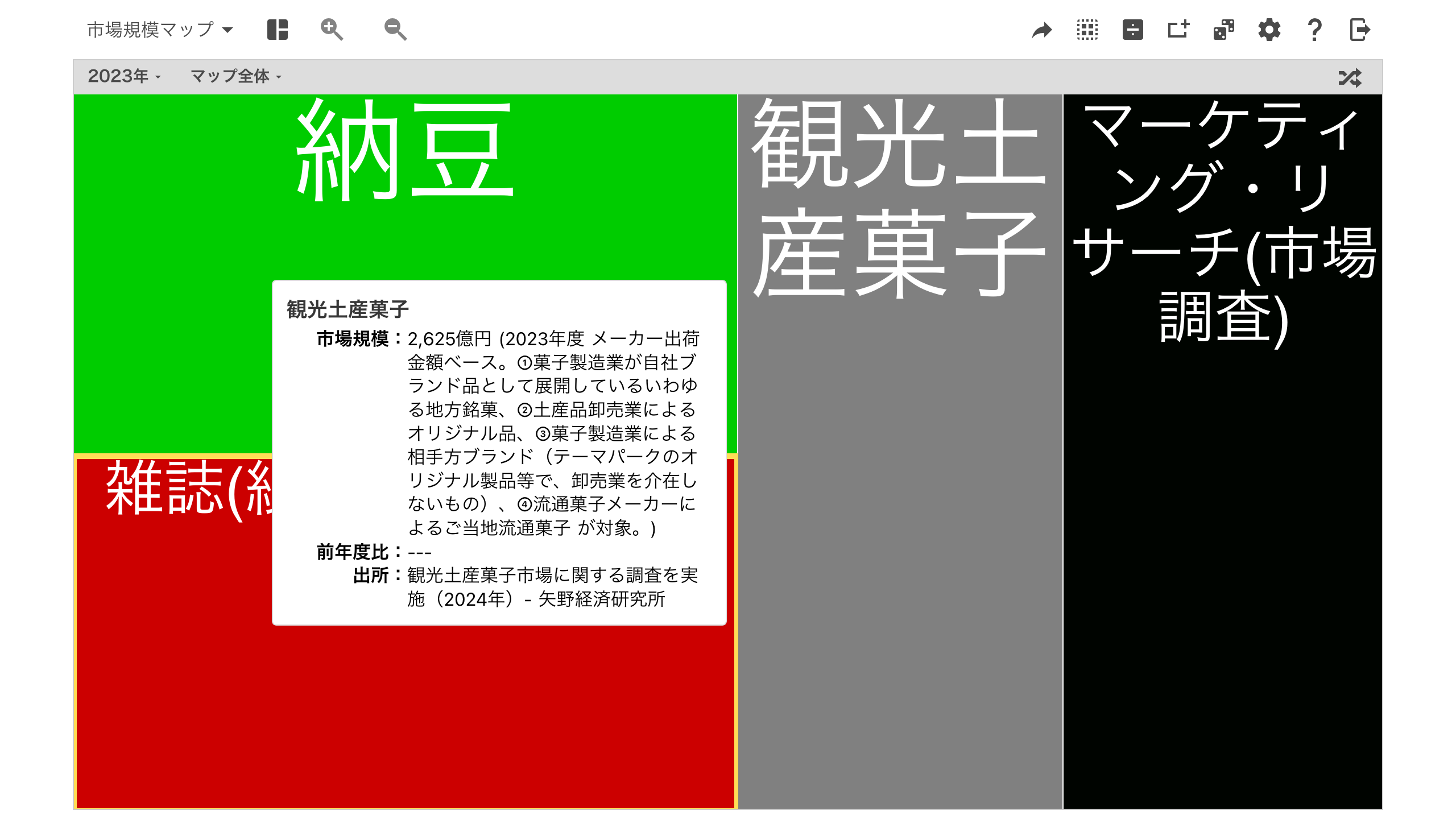Click the calculator division icon
This screenshot has height=819, width=1456.
click(x=1133, y=30)
